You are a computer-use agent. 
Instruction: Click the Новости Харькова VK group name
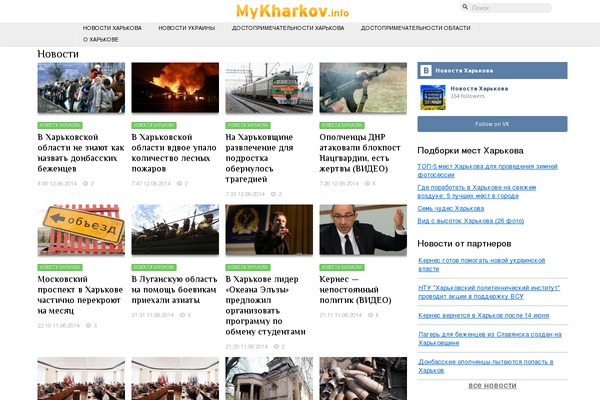[x=479, y=88]
